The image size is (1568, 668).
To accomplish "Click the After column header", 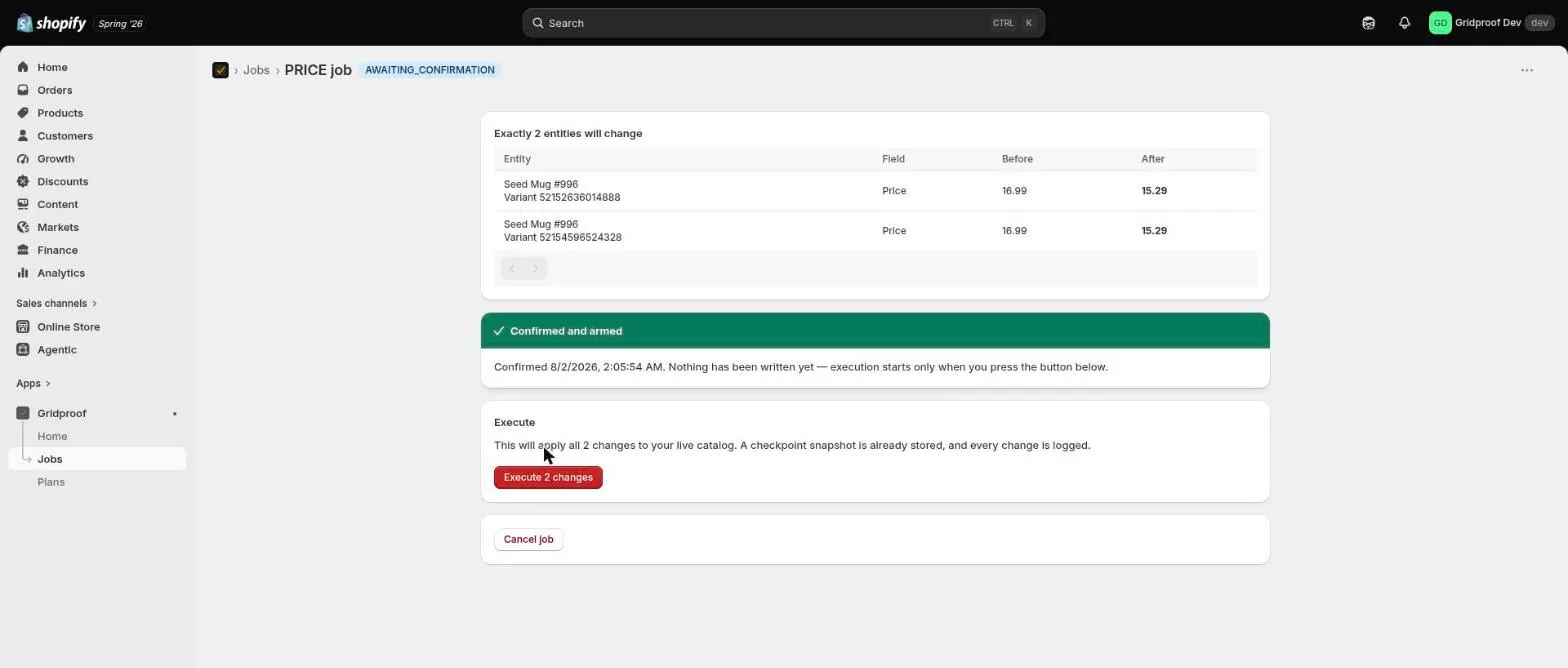I will (x=1153, y=159).
